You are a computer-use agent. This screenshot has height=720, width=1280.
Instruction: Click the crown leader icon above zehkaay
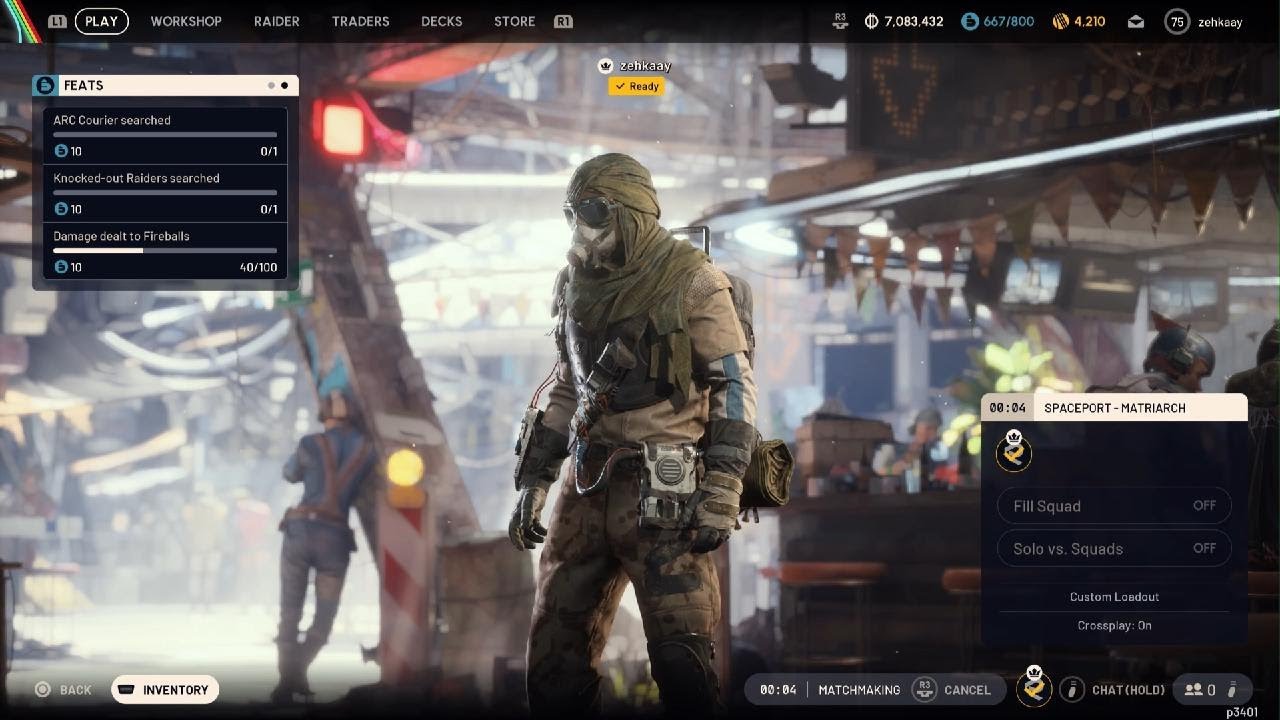[605, 66]
